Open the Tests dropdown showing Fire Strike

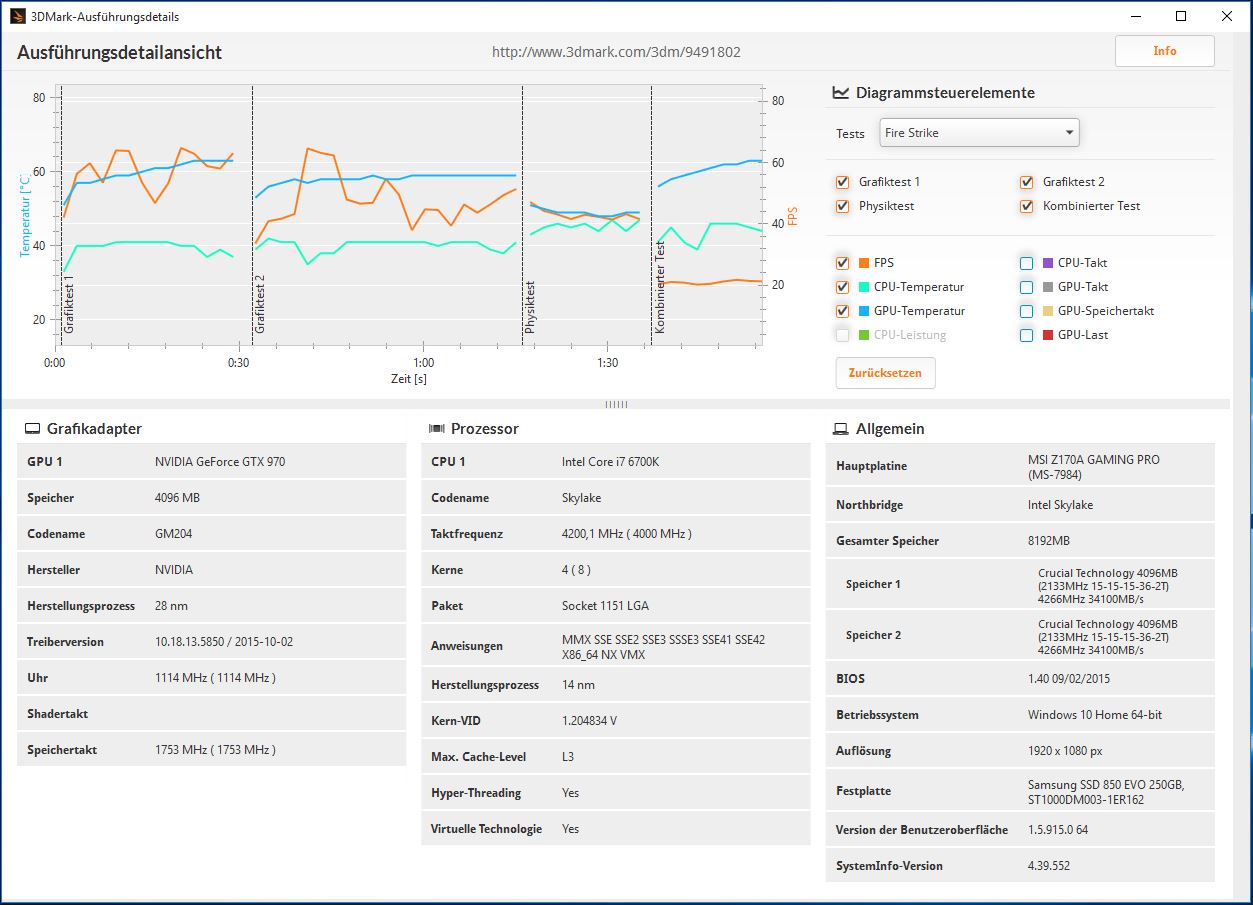pyautogui.click(x=979, y=132)
